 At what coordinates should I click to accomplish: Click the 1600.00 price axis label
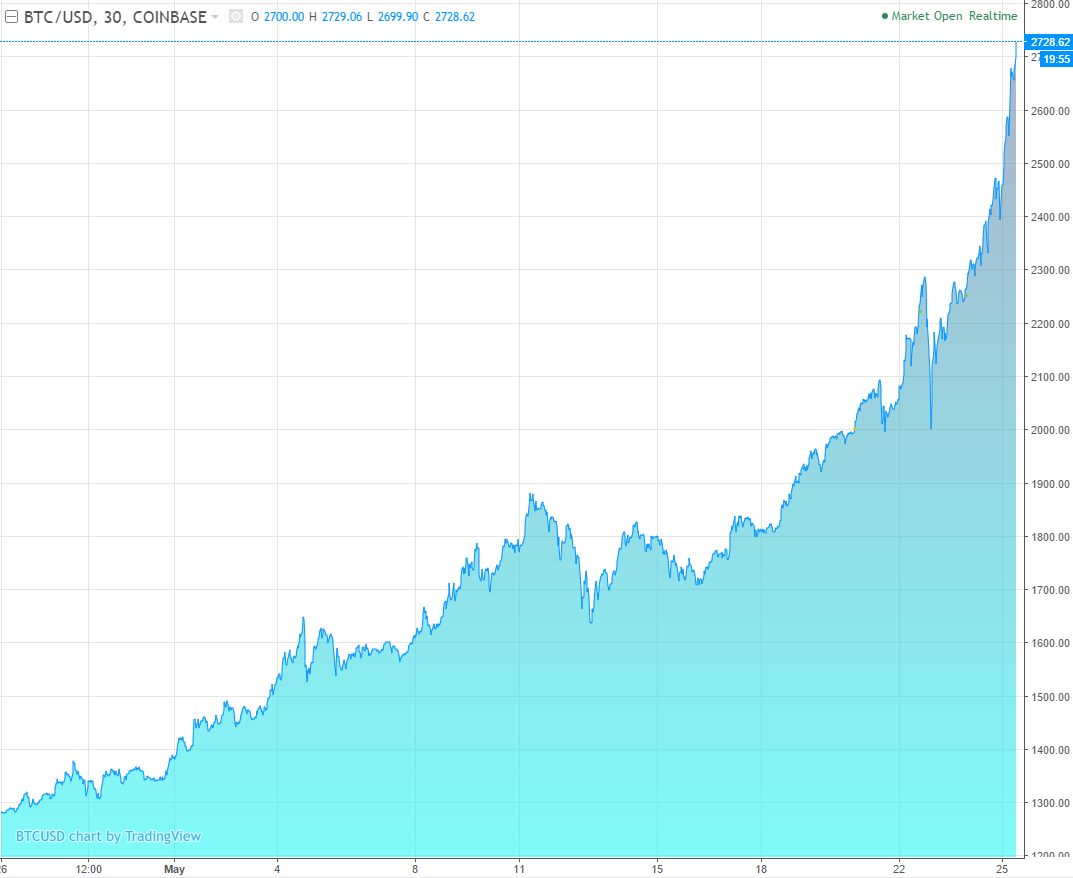click(x=1050, y=643)
